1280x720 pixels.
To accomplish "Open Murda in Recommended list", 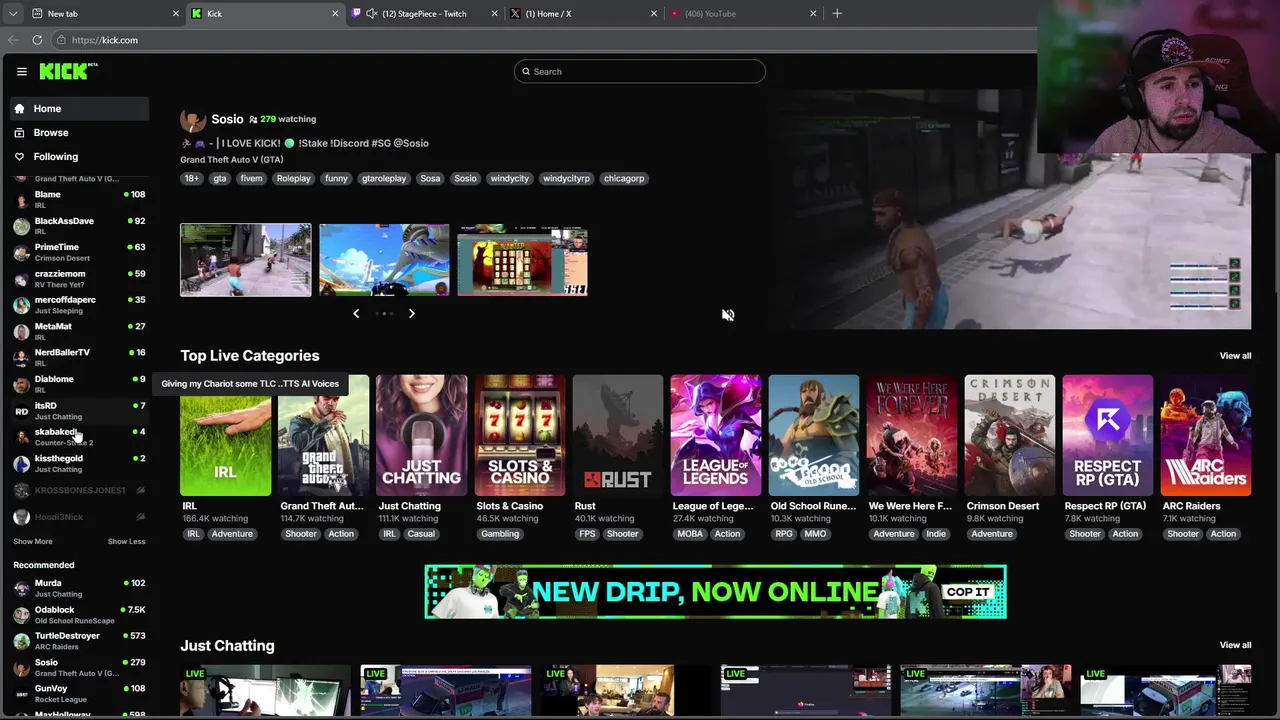I will point(80,588).
